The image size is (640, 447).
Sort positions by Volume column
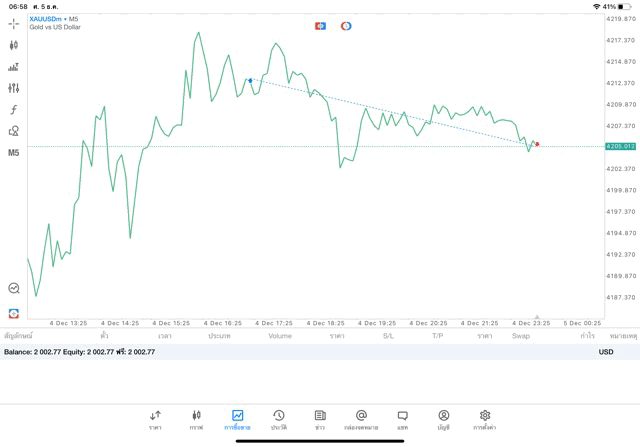[280, 336]
